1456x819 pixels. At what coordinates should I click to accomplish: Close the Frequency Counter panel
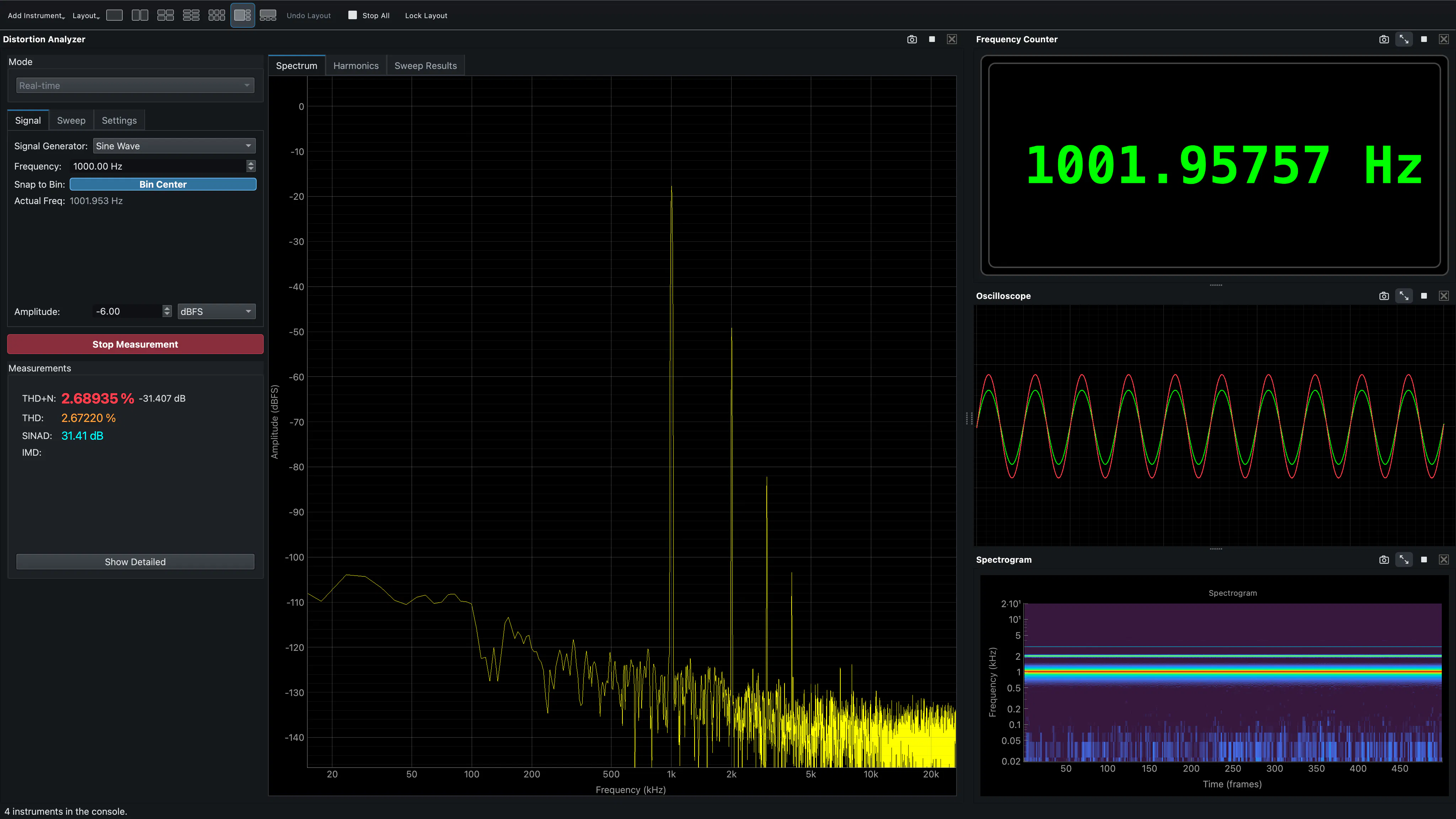point(1444,39)
